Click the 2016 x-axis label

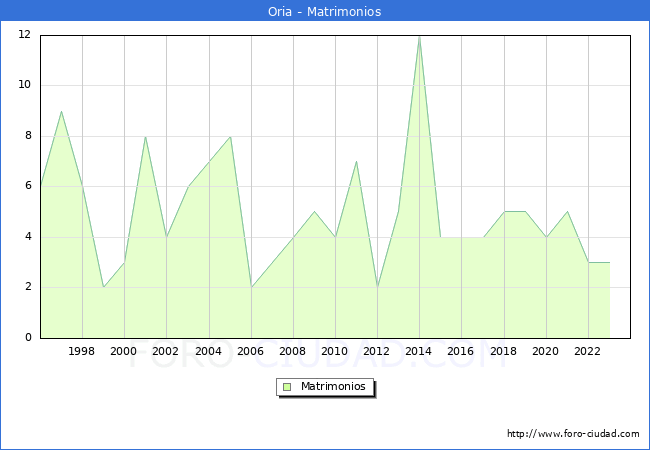[461, 351]
